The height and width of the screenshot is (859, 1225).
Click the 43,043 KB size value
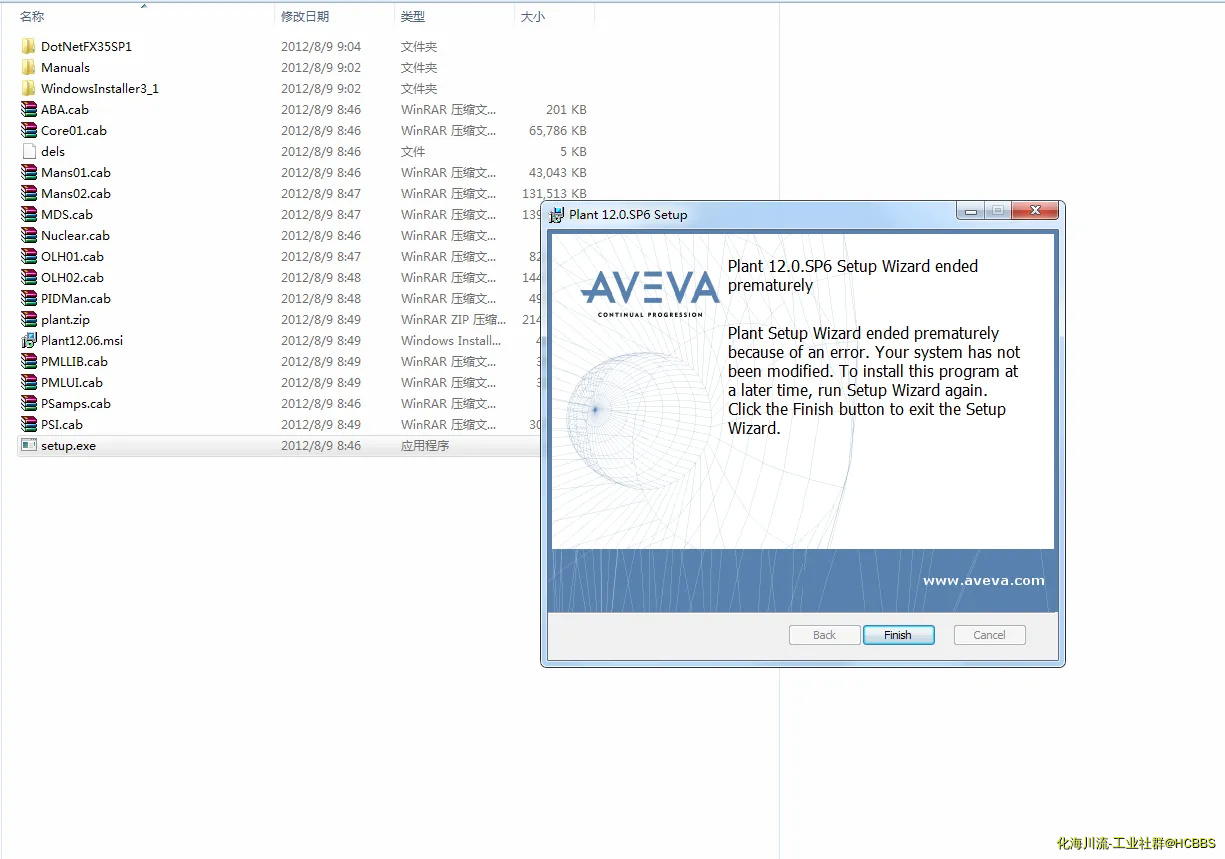click(x=558, y=172)
